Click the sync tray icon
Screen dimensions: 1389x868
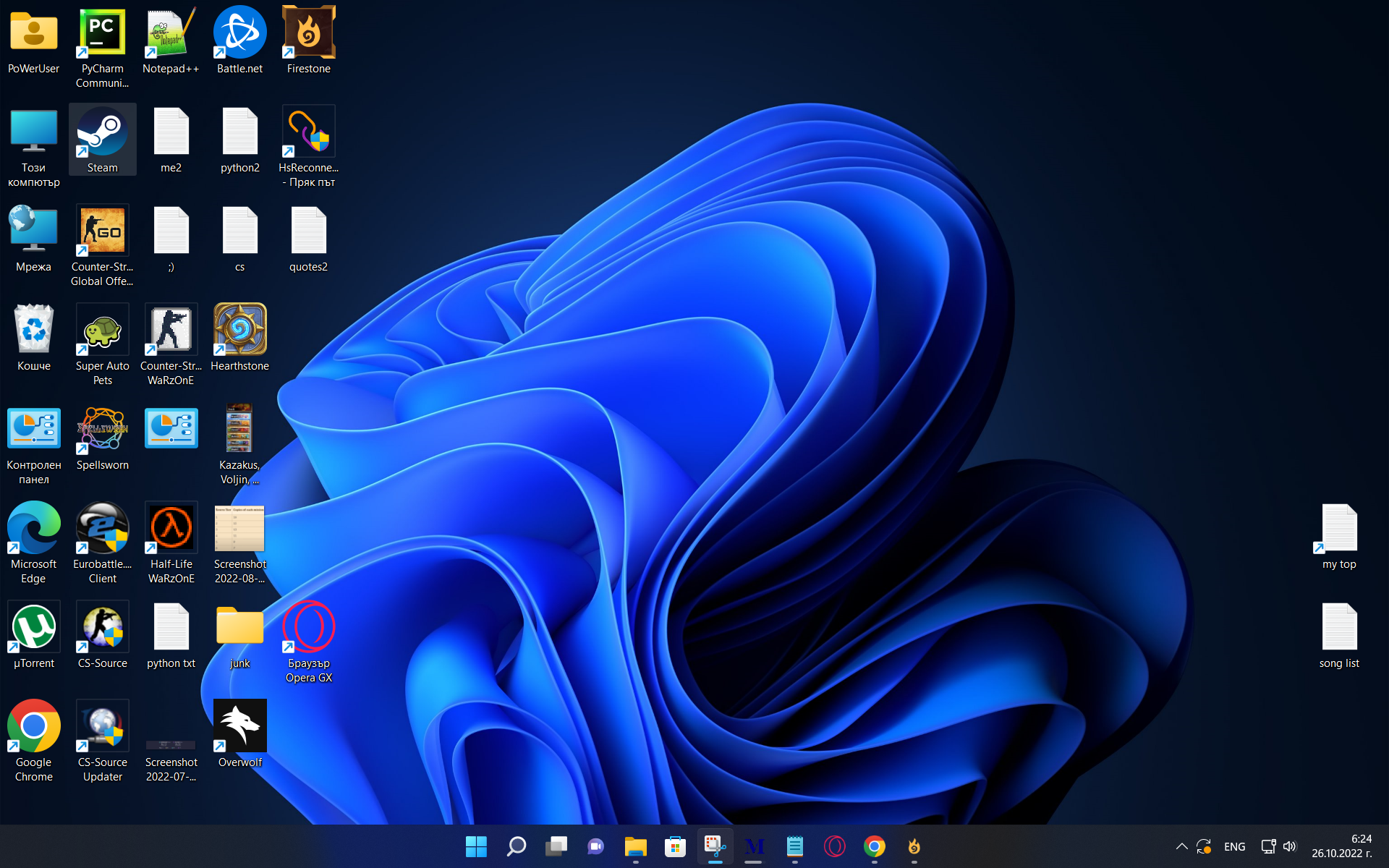(x=1204, y=846)
